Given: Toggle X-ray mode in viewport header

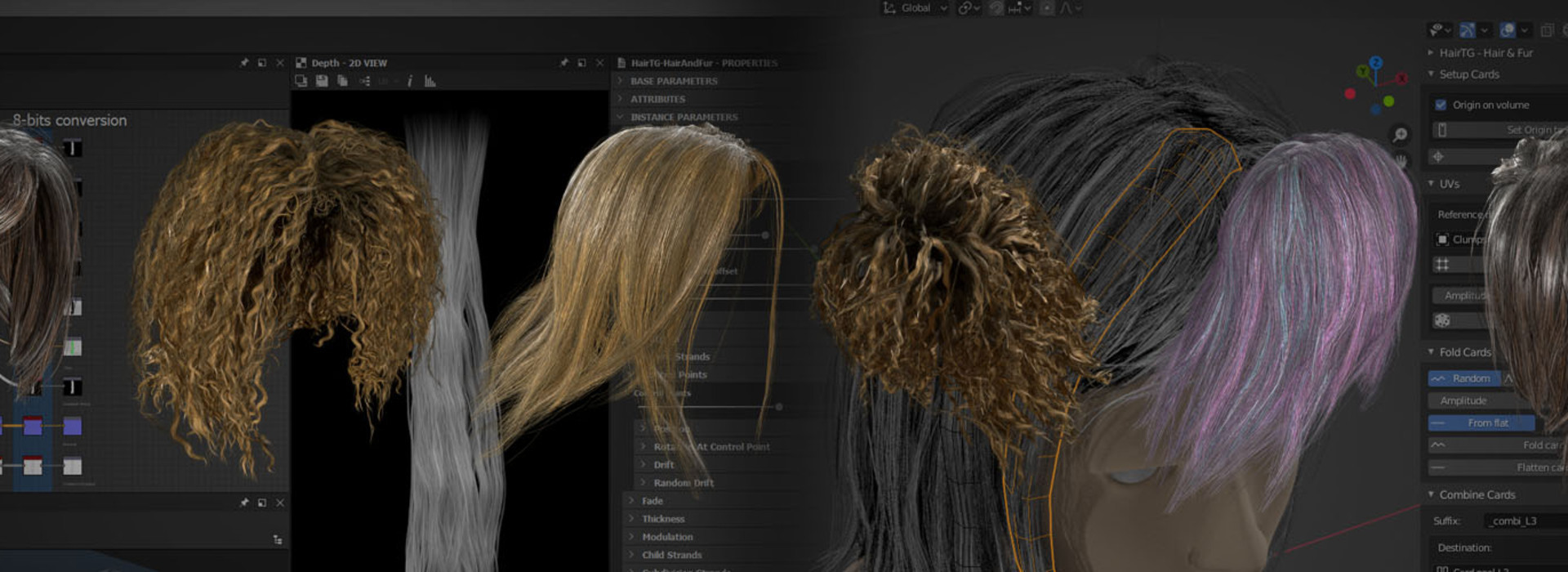Looking at the screenshot, I should pyautogui.click(x=1547, y=30).
